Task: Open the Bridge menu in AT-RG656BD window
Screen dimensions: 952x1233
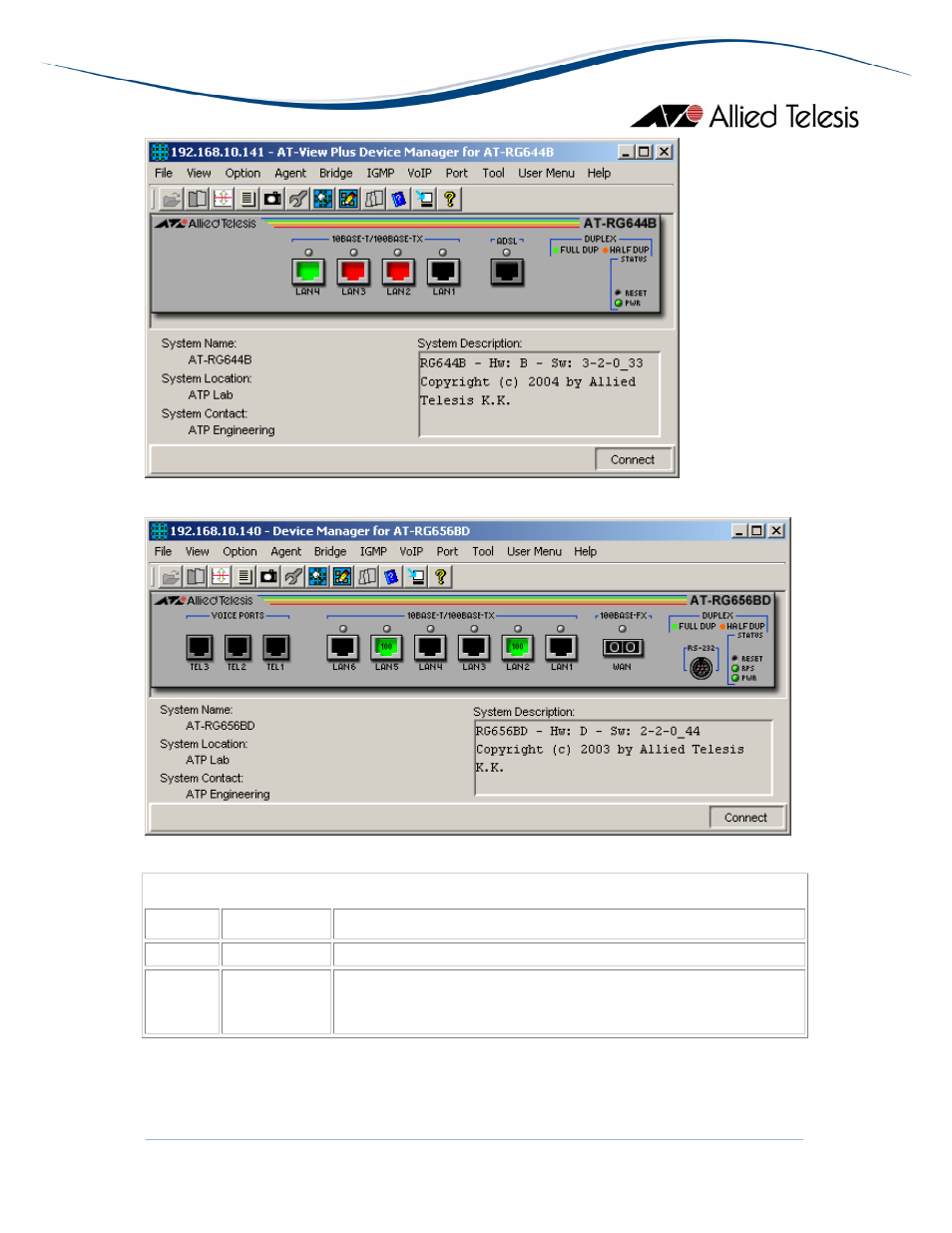Action: 330,551
